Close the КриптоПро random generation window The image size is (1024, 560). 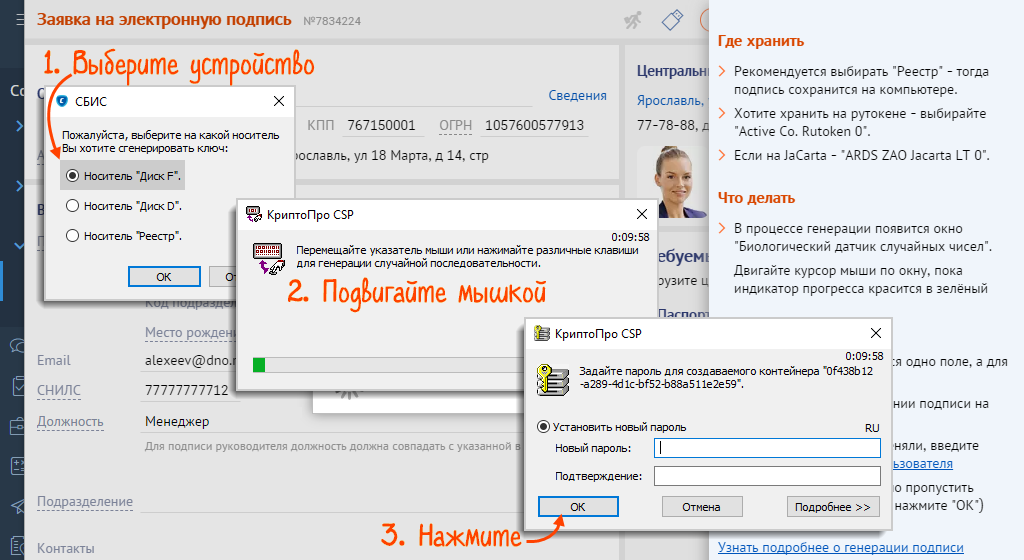pyautogui.click(x=642, y=214)
